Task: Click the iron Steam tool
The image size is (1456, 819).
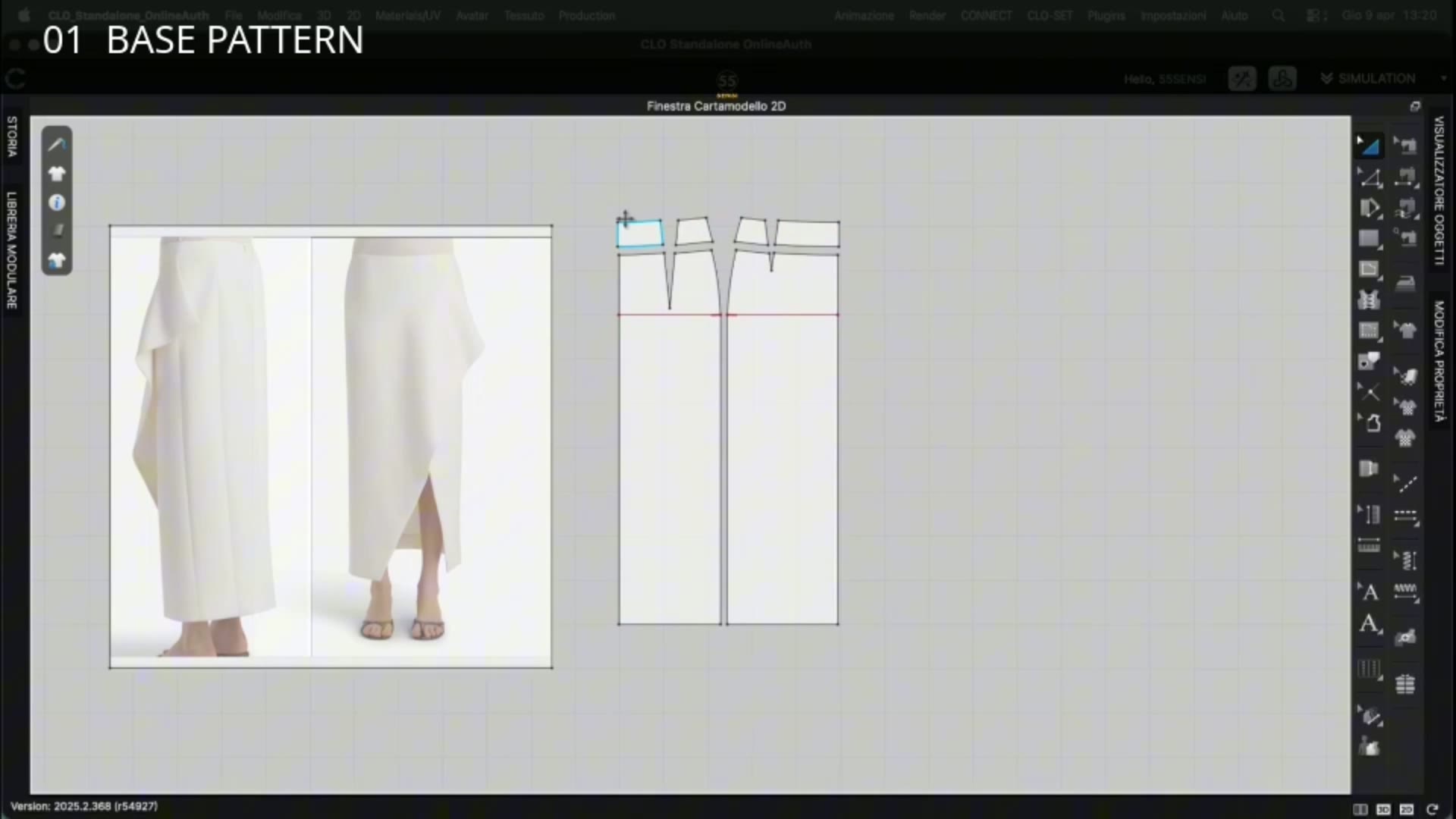Action: (1405, 284)
